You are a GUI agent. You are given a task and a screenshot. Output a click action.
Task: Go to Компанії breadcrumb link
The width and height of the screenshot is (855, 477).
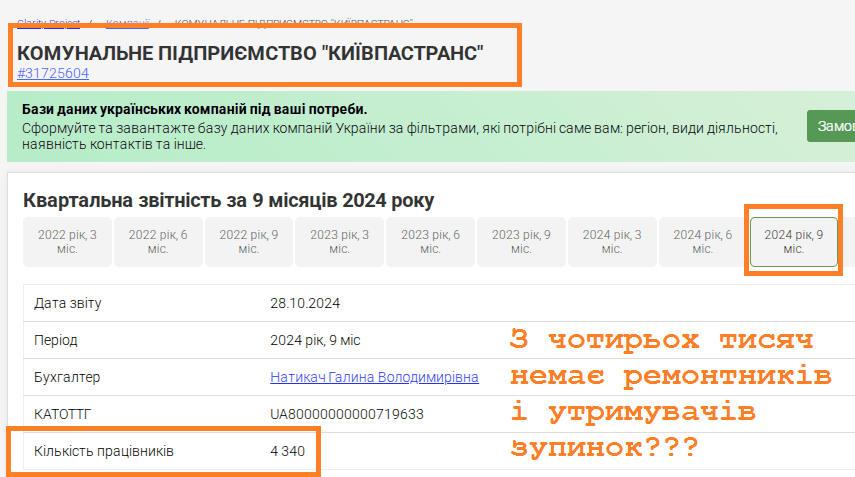tap(127, 22)
